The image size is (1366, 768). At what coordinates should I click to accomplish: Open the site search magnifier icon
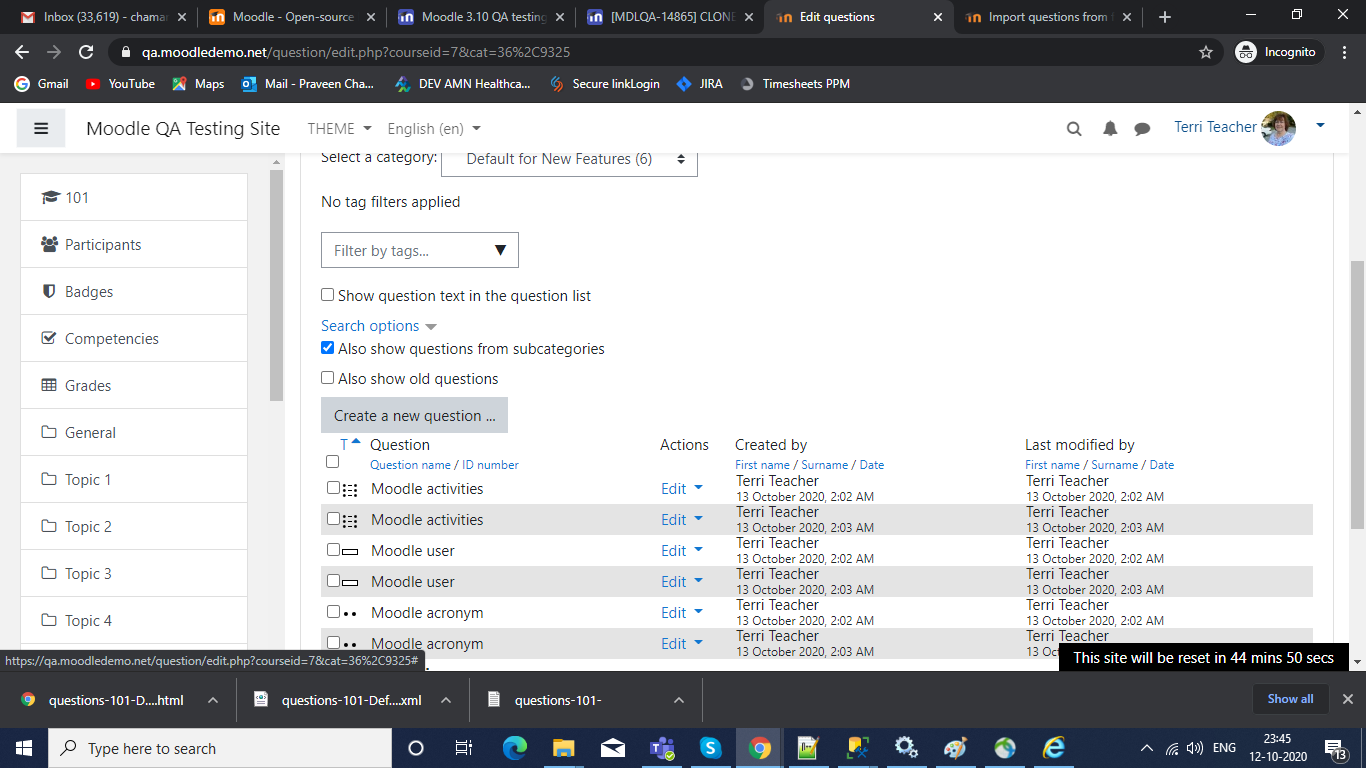(x=1074, y=128)
